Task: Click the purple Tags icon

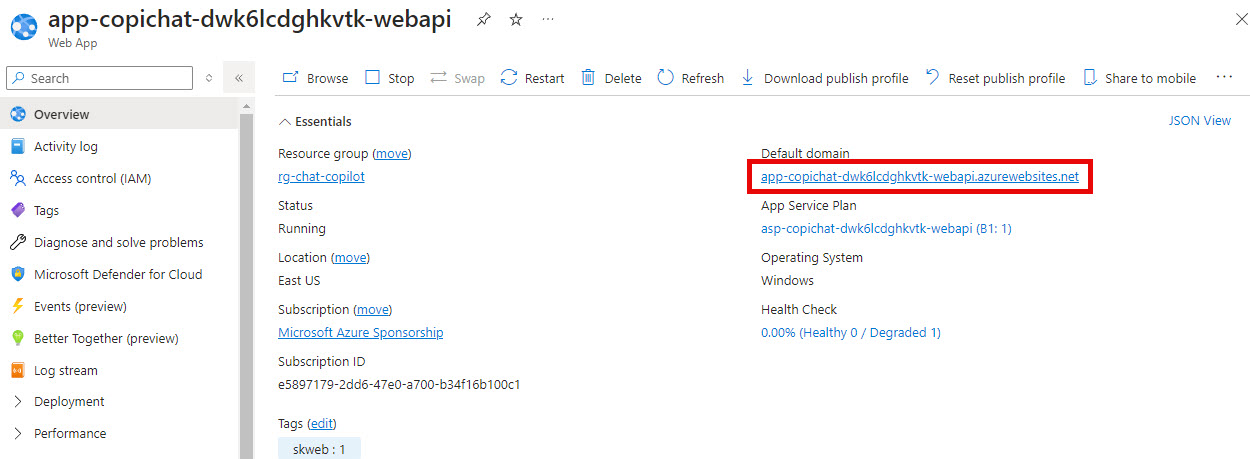Action: point(17,210)
